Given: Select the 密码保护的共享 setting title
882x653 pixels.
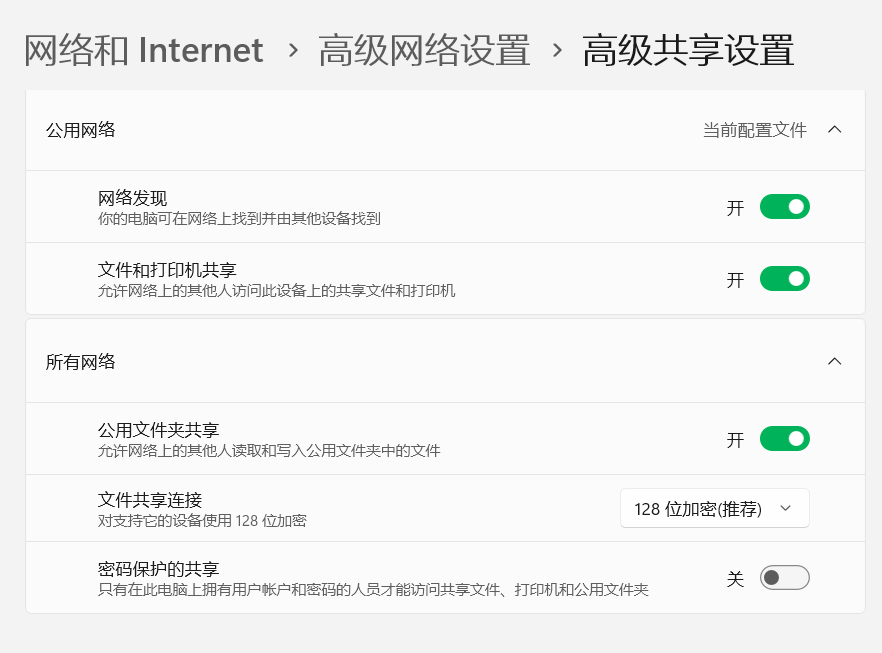Looking at the screenshot, I should point(159,569).
